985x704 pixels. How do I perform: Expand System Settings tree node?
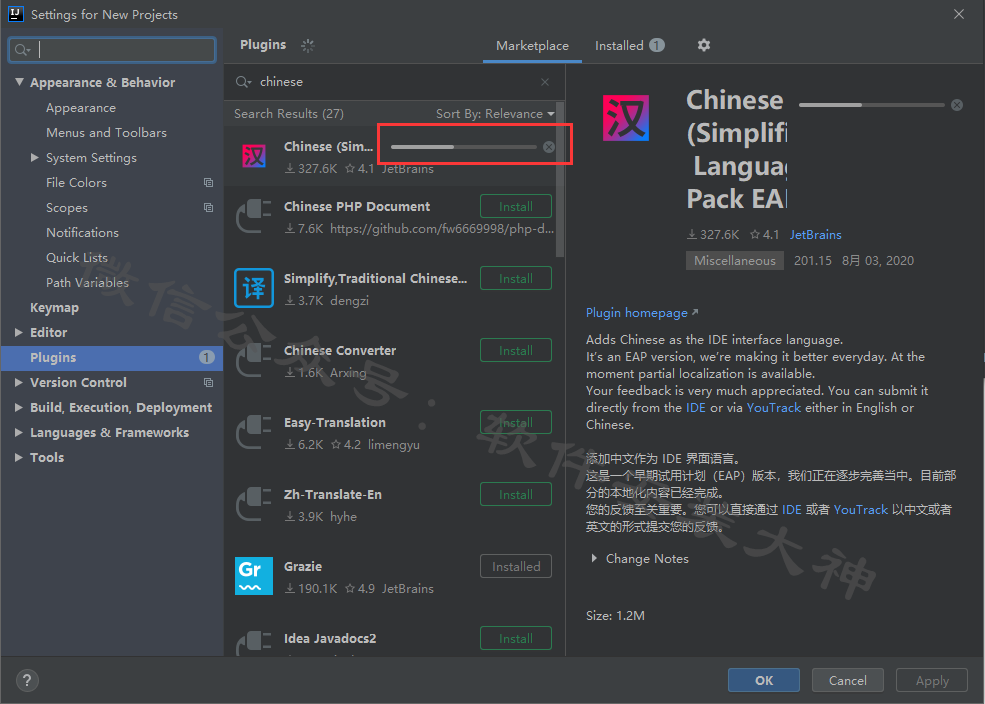coord(35,158)
